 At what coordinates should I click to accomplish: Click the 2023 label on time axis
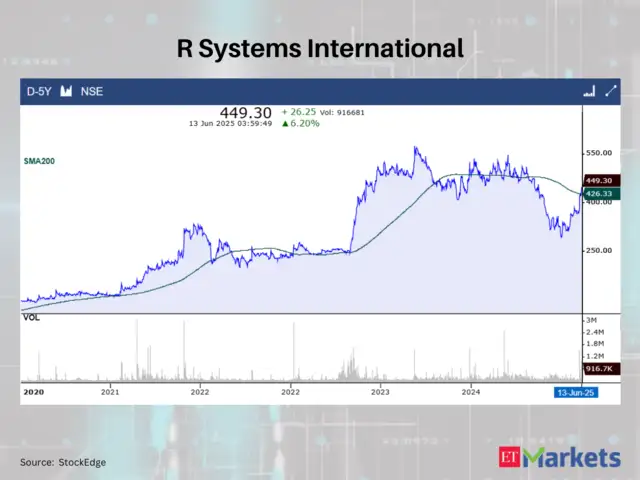tap(380, 392)
